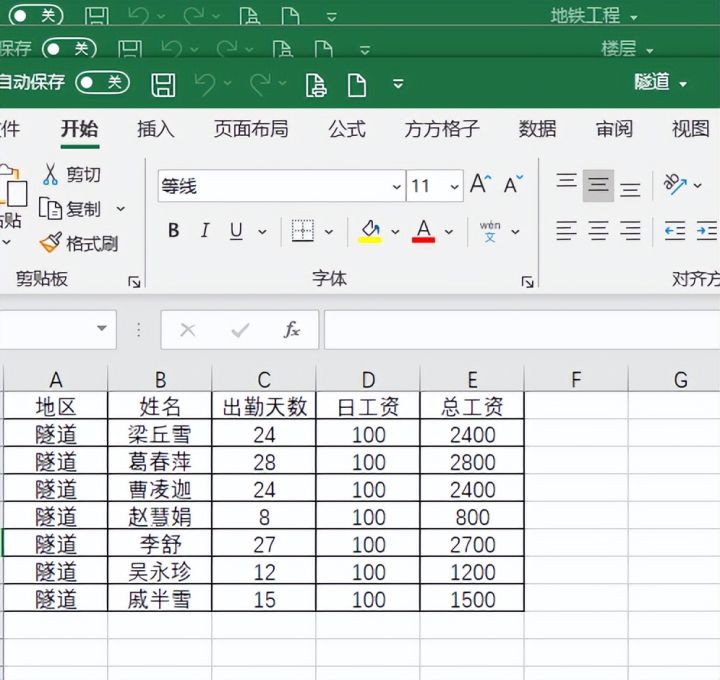Switch to 开始 ribbon tab
This screenshot has height=680, width=720.
pos(80,129)
